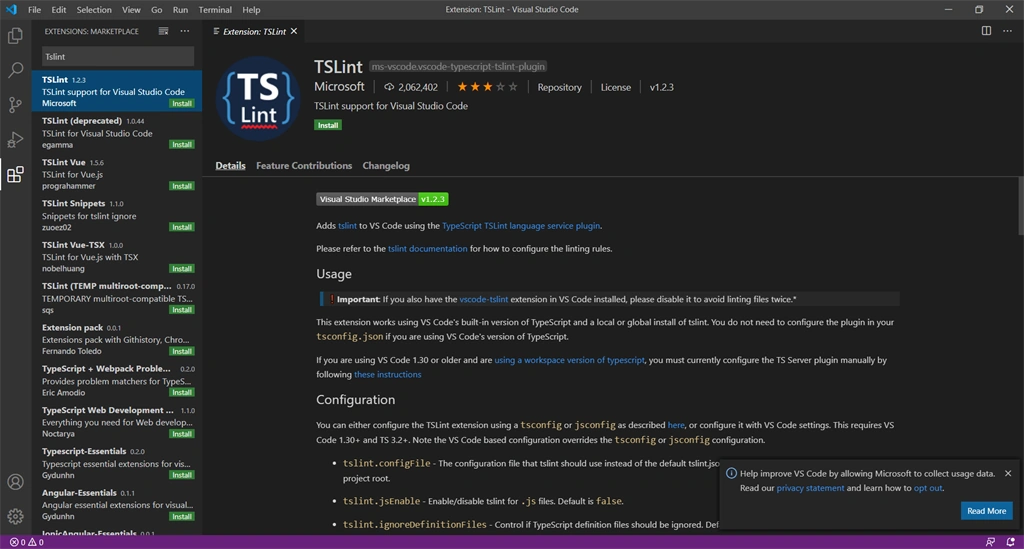Open the Manage gear icon

(15, 516)
